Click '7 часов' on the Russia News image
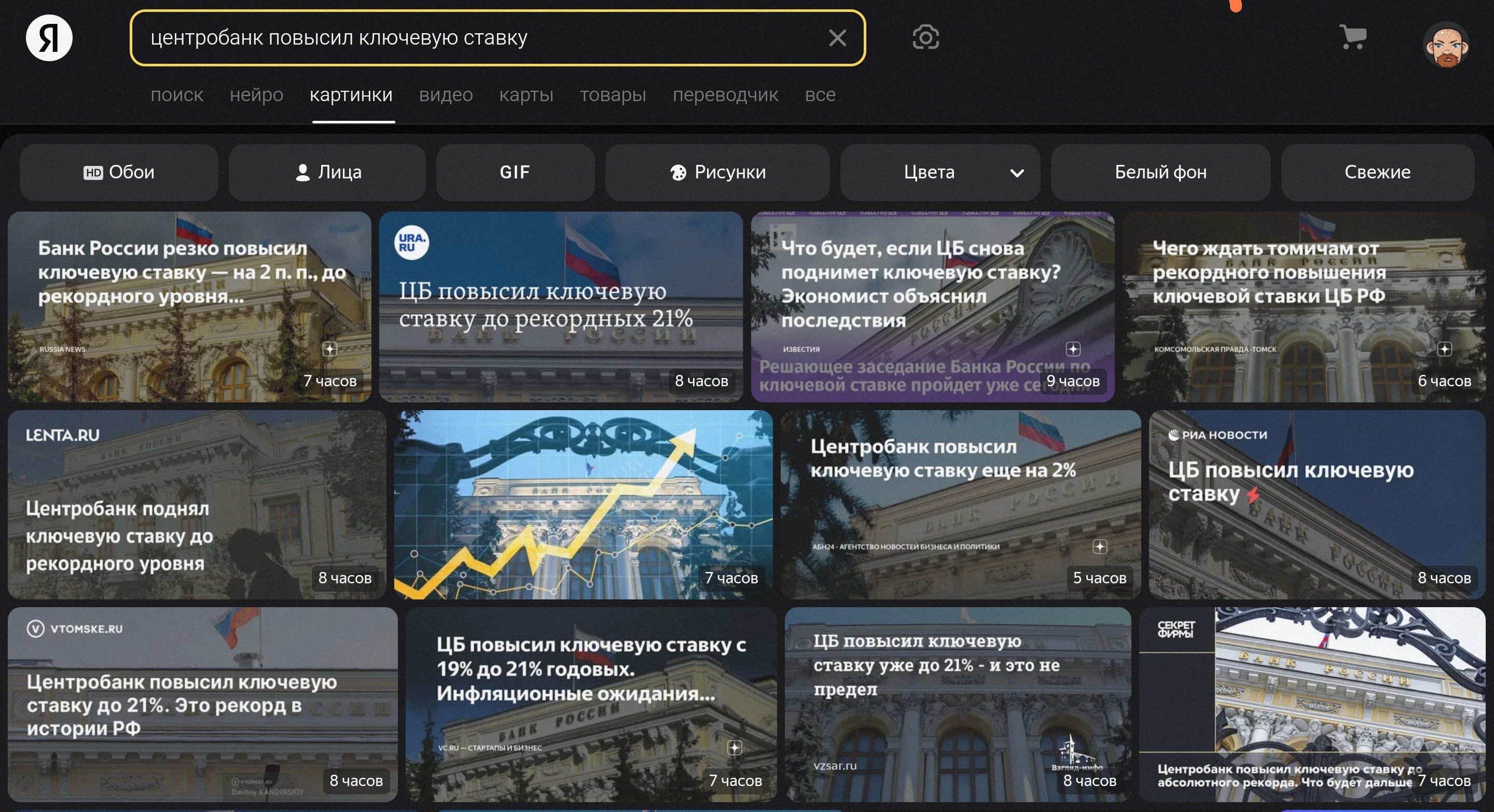This screenshot has width=1494, height=812. pyautogui.click(x=330, y=381)
